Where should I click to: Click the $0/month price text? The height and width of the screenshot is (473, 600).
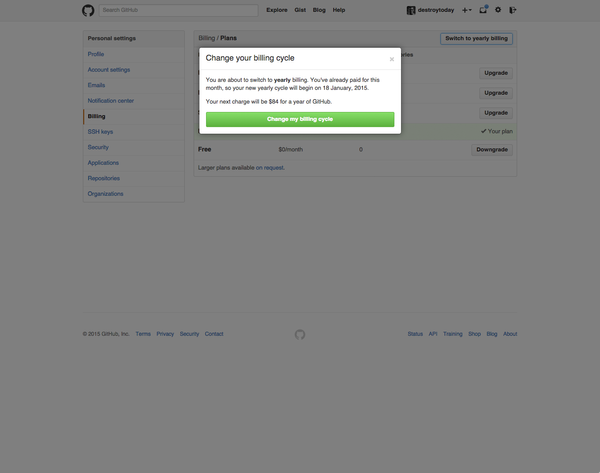click(290, 149)
